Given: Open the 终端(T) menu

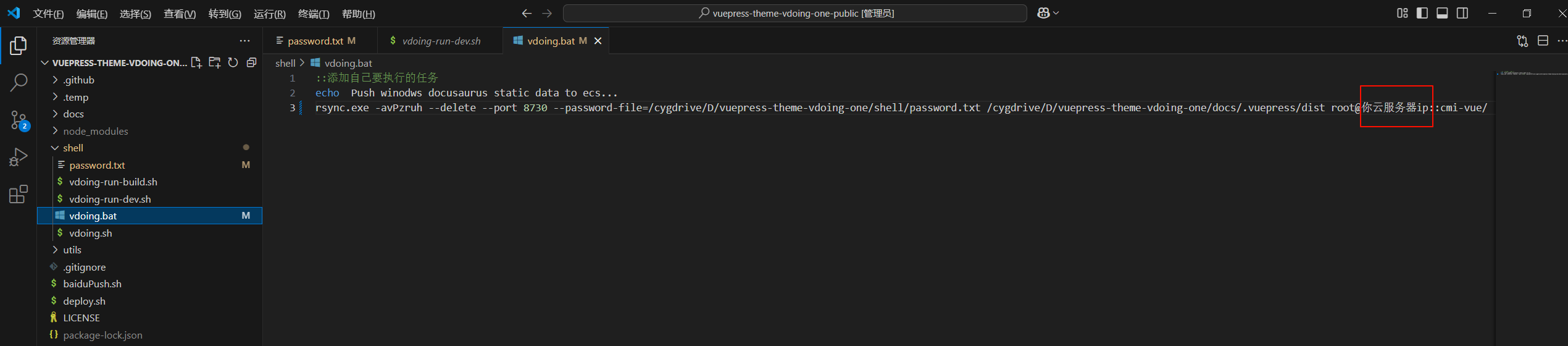Looking at the screenshot, I should (314, 14).
